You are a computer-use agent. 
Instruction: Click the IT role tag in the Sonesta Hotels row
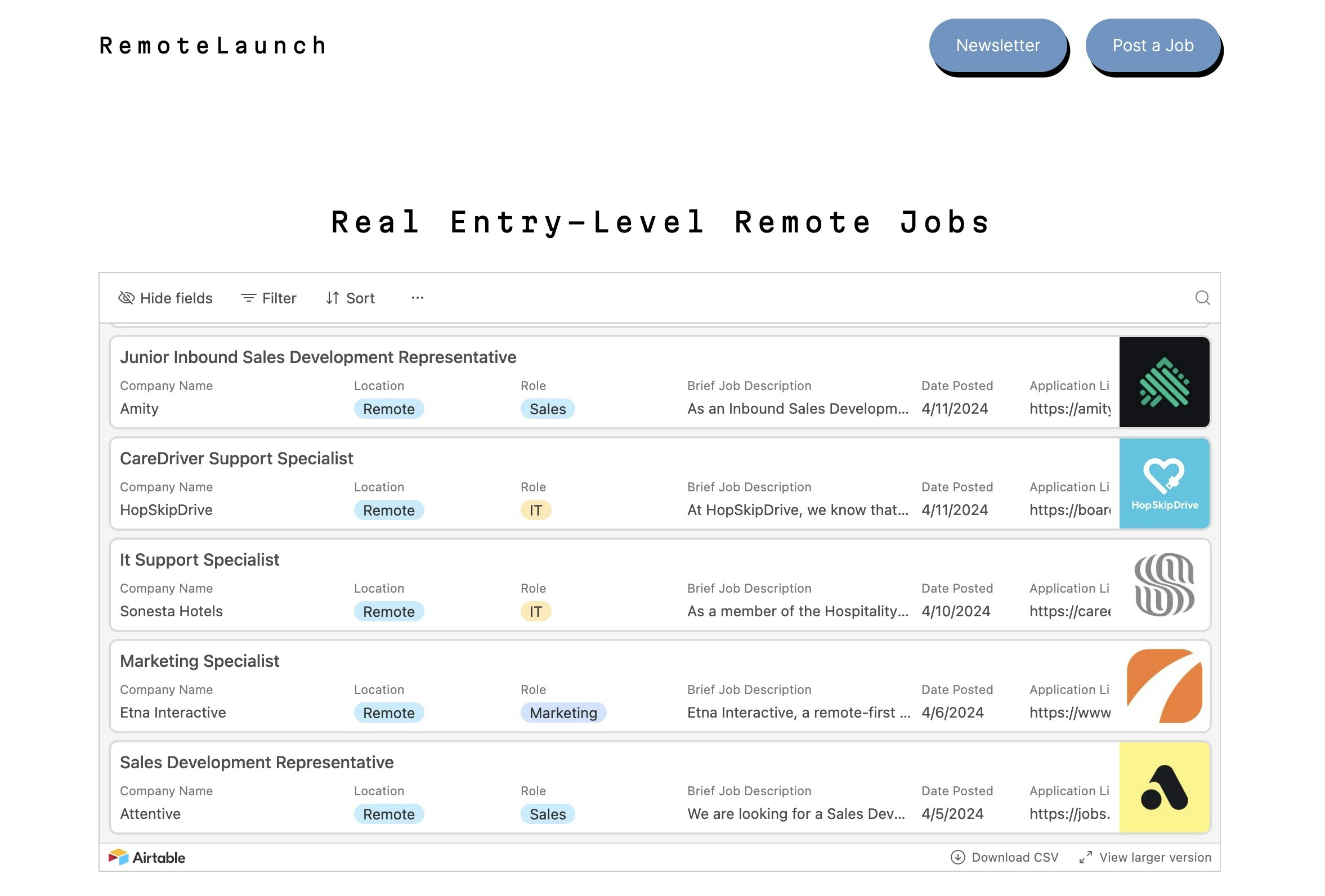[x=535, y=612]
